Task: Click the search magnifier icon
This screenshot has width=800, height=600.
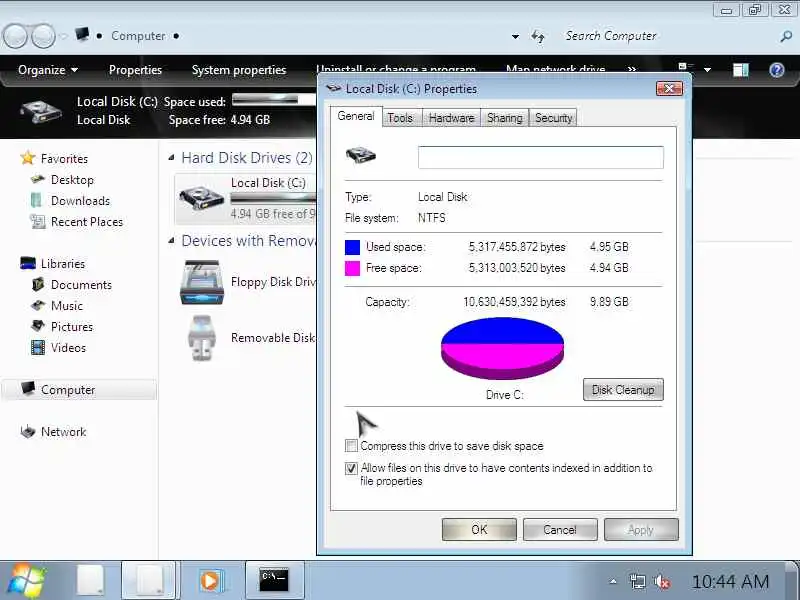Action: [786, 36]
